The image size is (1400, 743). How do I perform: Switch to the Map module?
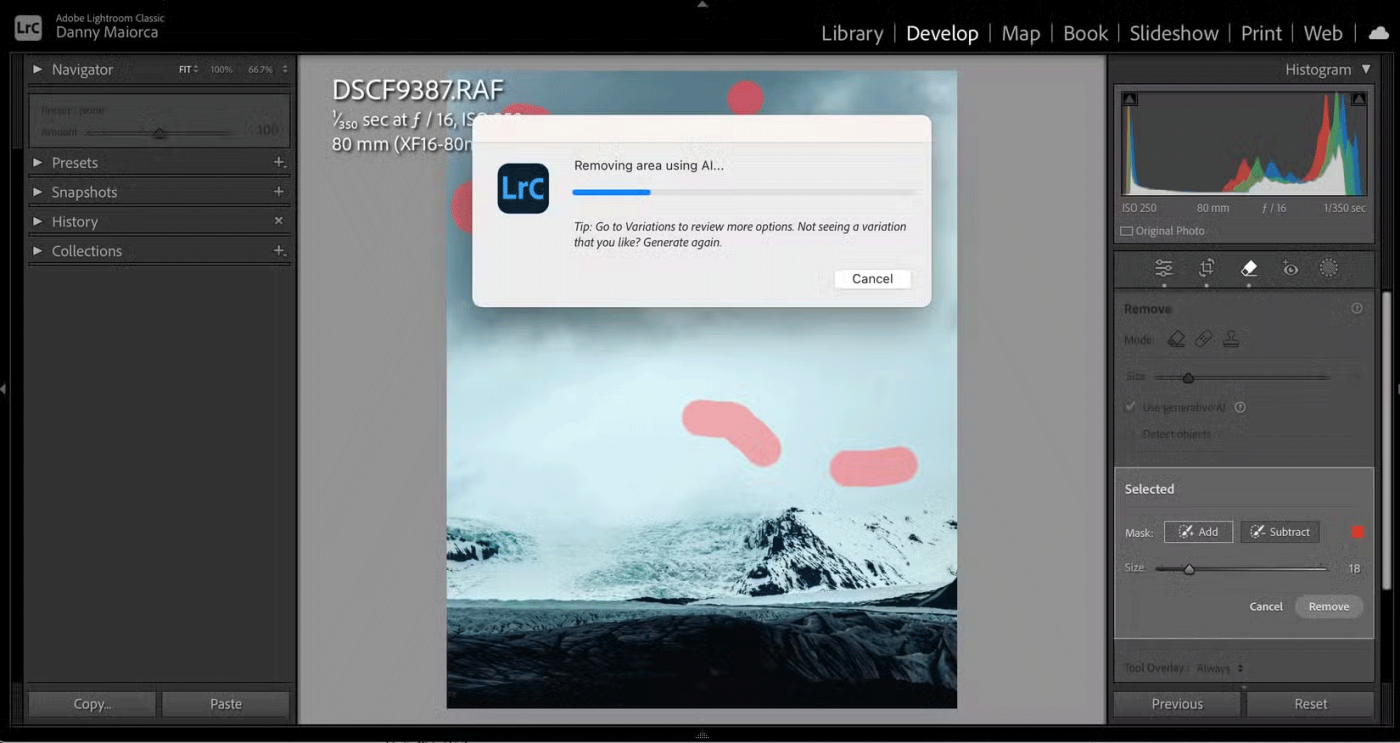[x=1021, y=33]
